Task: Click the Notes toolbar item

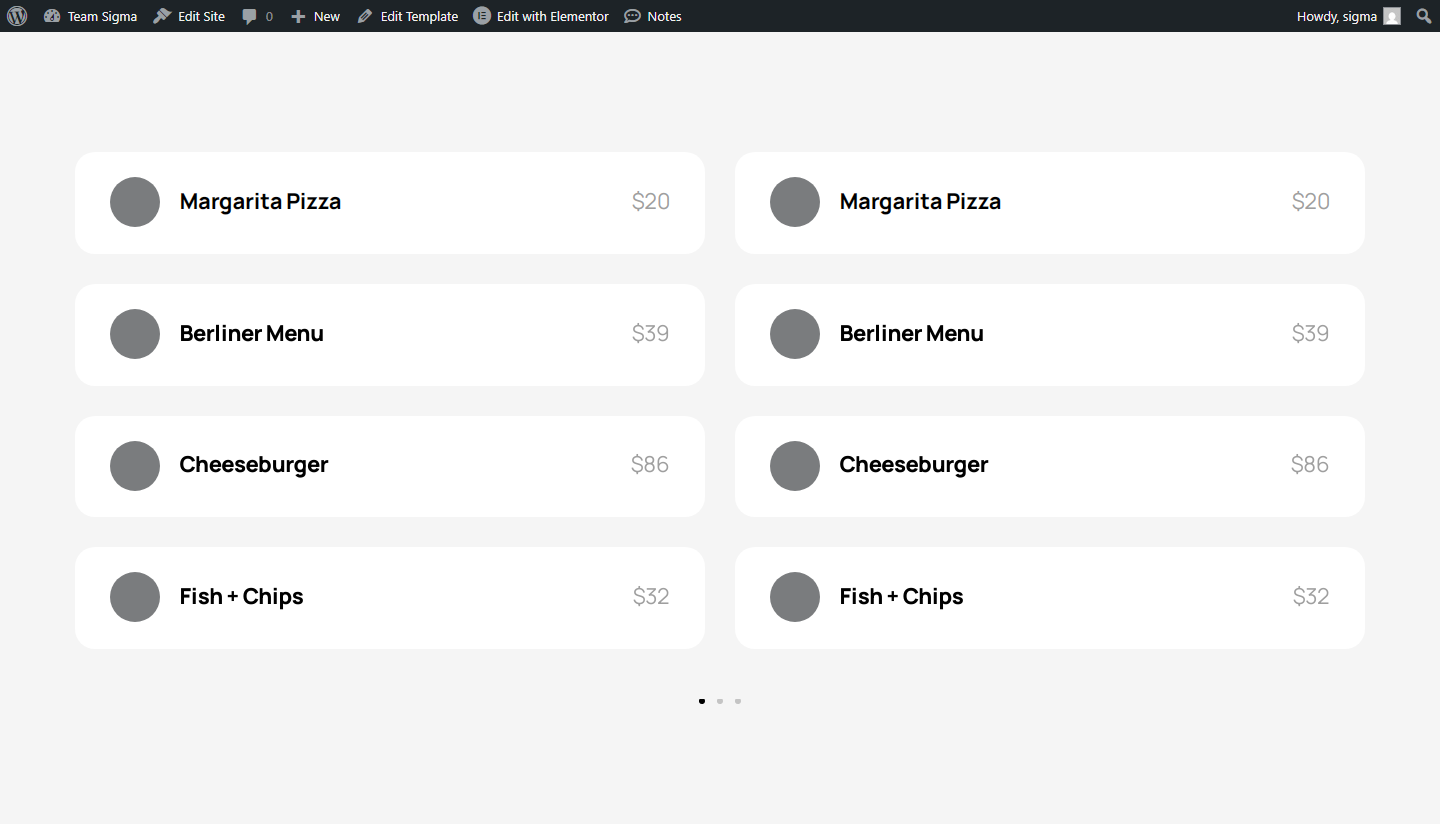Action: [653, 16]
